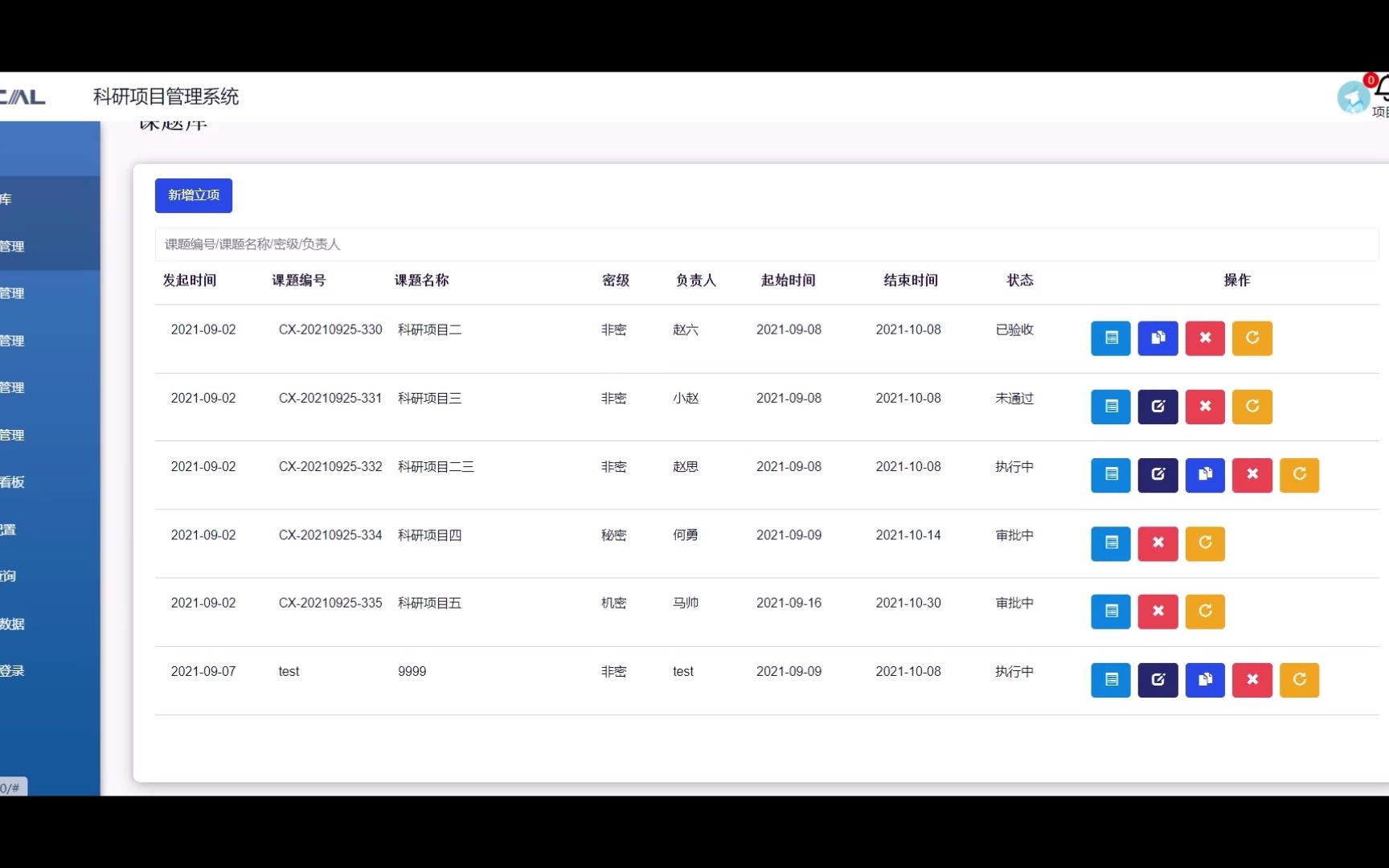The image size is (1389, 868).
Task: Click end date 2021-10-30
Action: coord(908,603)
